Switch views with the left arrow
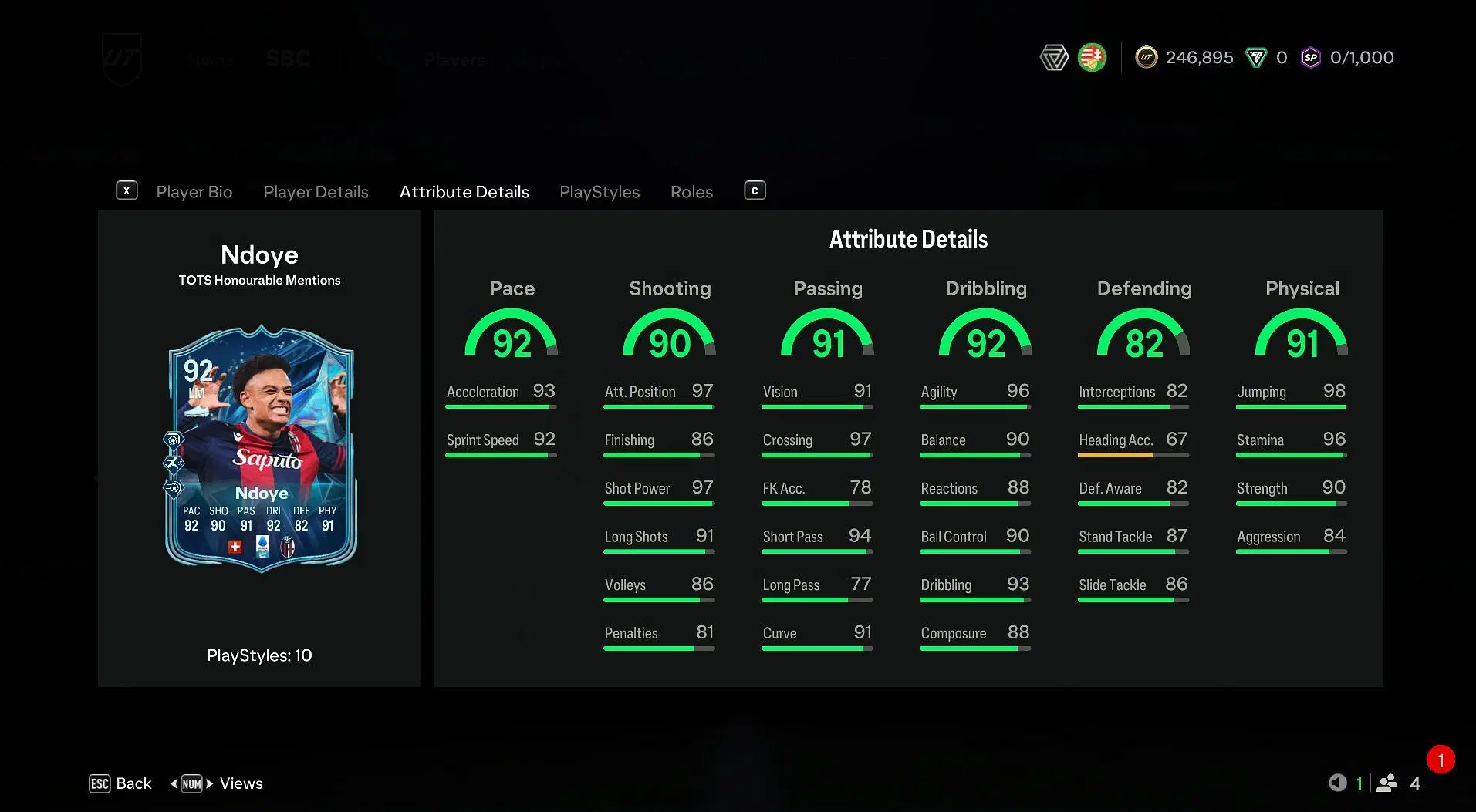The image size is (1476, 812). click(174, 783)
